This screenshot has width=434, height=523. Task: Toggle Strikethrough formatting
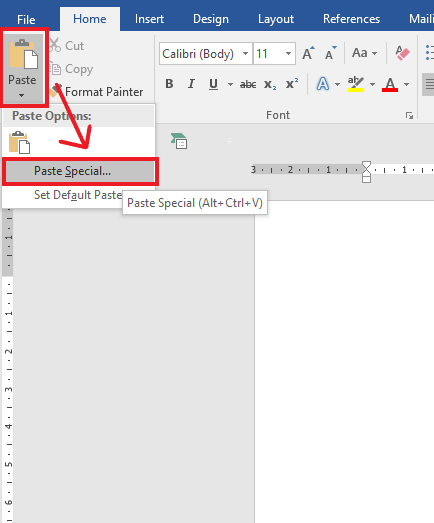[x=248, y=84]
